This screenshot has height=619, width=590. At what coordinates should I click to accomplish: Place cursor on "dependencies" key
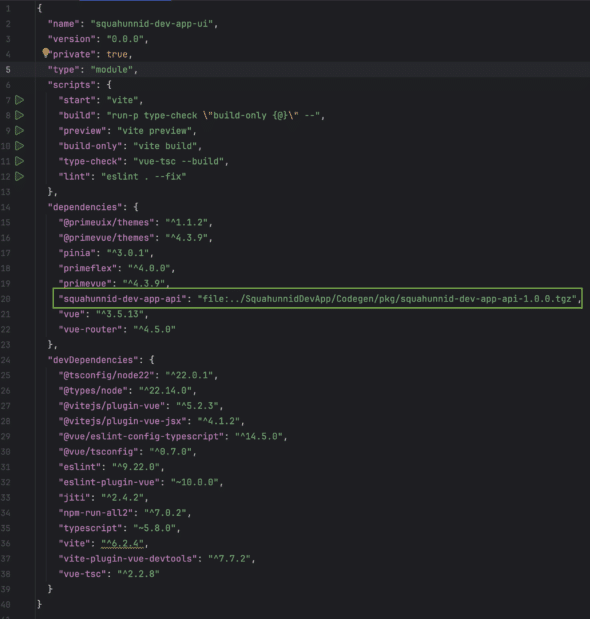pos(85,207)
